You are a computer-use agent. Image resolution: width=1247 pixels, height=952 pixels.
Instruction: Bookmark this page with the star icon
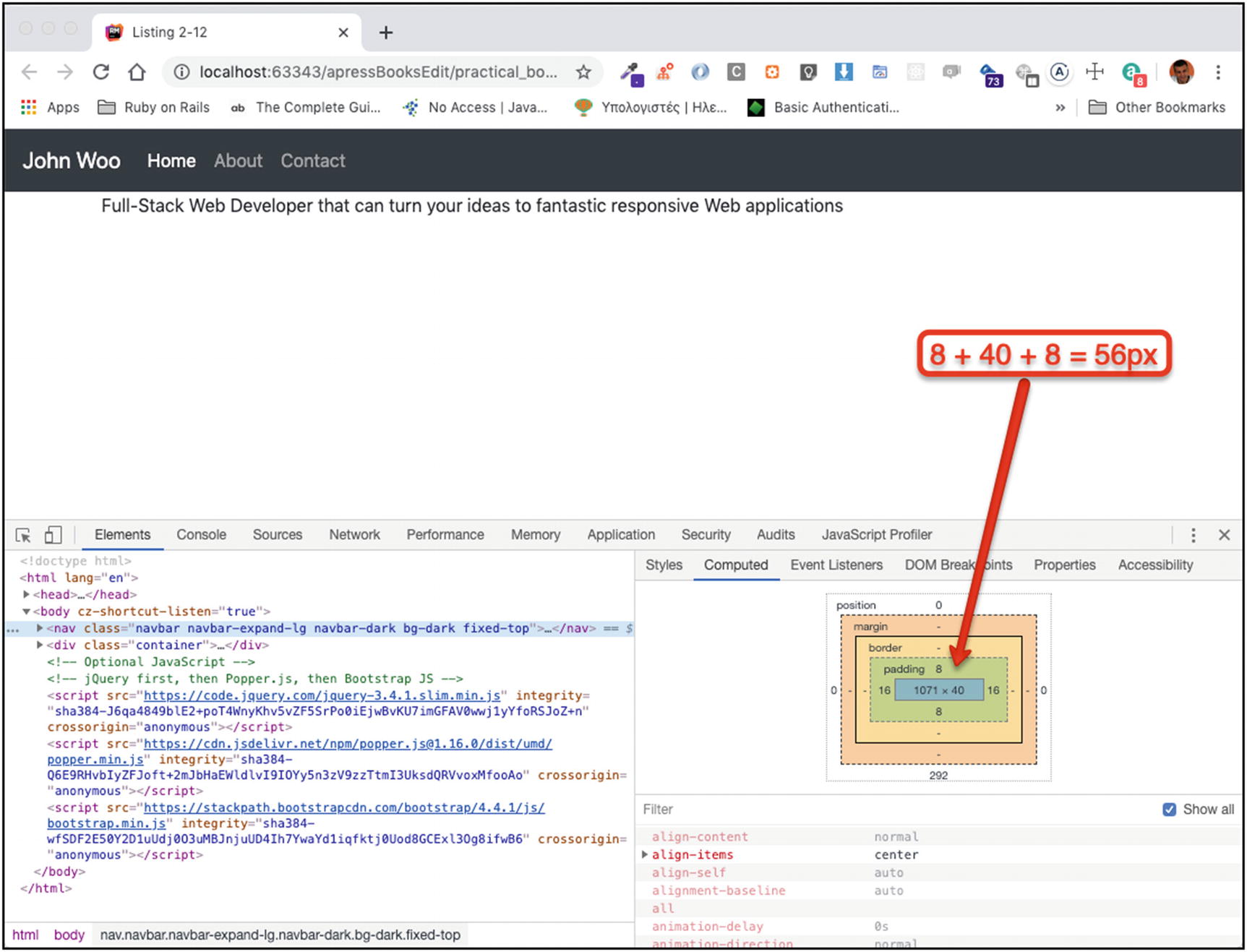(583, 72)
